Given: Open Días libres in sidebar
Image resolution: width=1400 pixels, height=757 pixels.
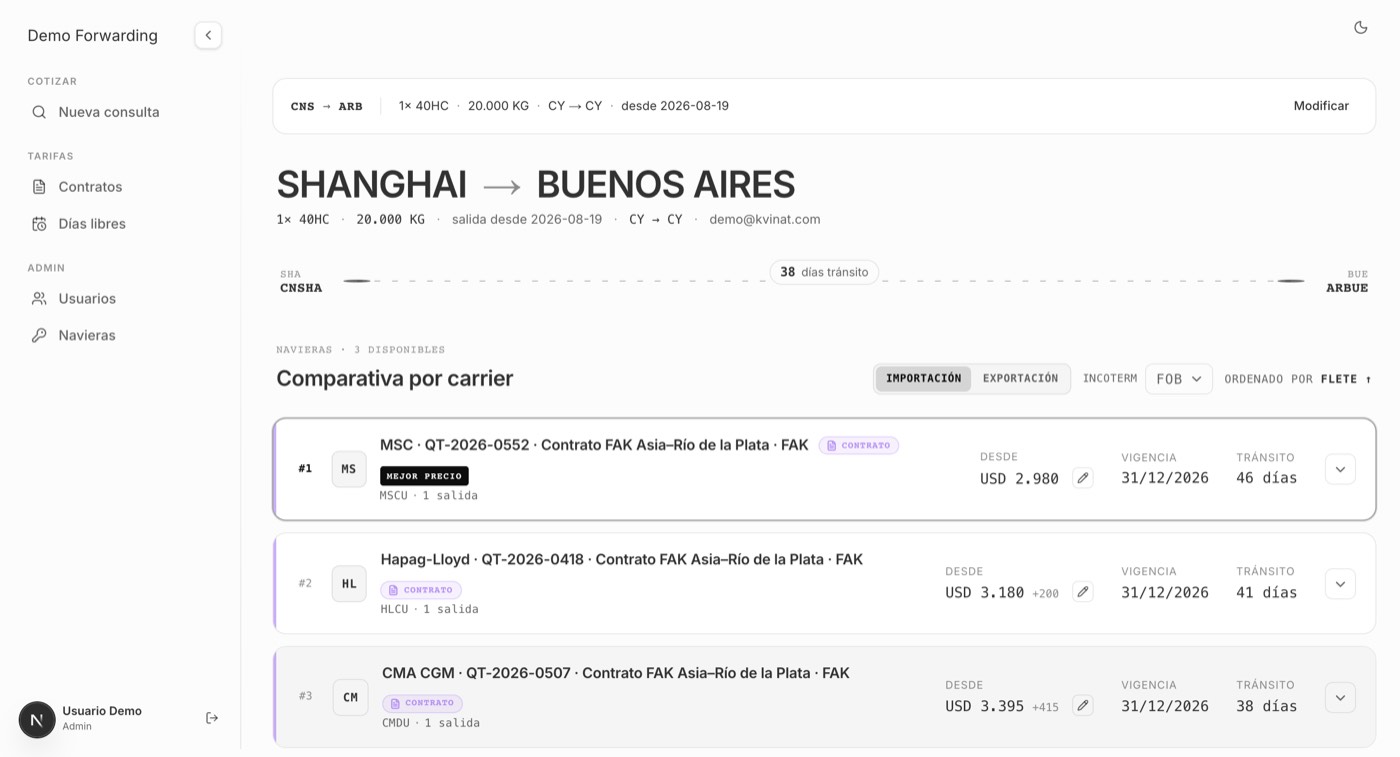Looking at the screenshot, I should point(92,224).
